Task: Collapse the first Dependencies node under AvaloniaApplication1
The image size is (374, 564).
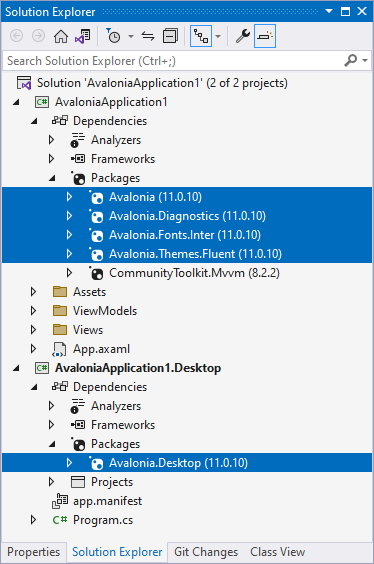Action: point(34,121)
